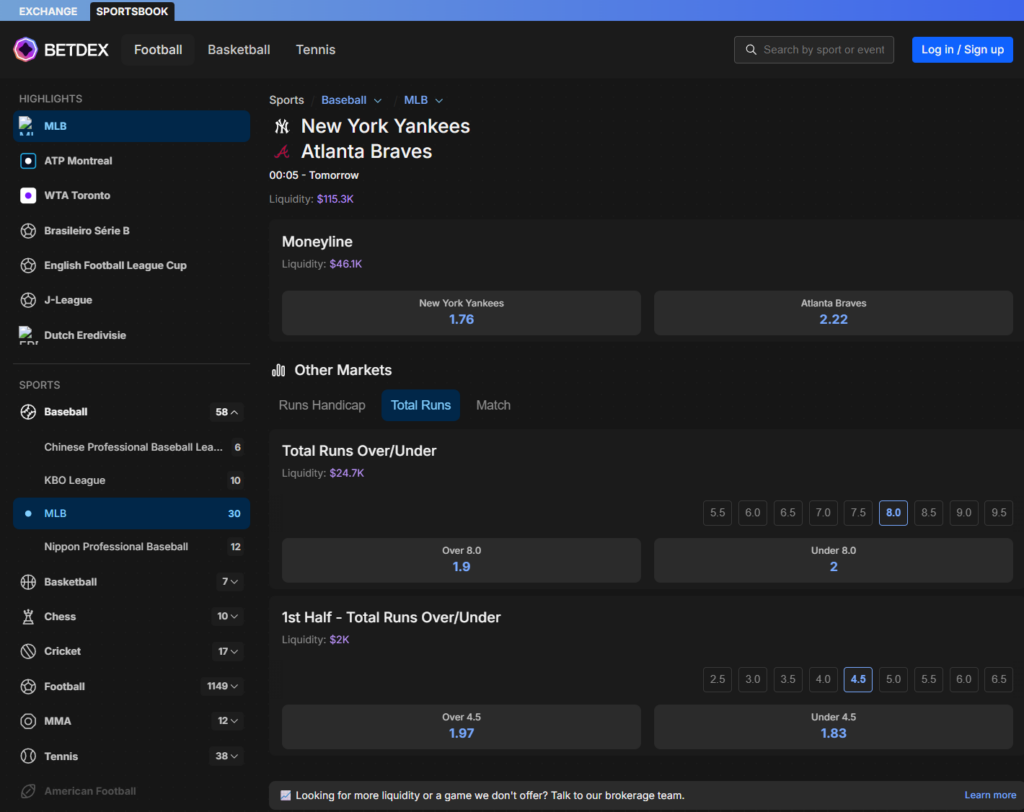The image size is (1024, 812).
Task: Click the Baseball sport icon in sidebar
Action: point(28,412)
